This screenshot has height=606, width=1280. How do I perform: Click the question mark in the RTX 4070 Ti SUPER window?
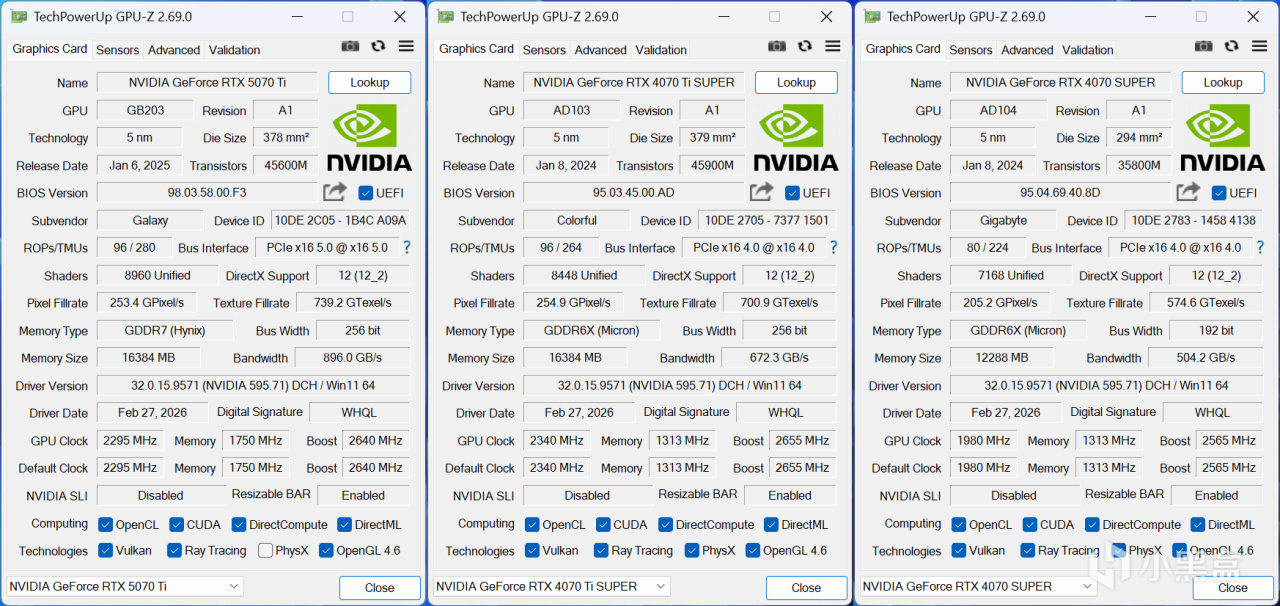[x=834, y=247]
